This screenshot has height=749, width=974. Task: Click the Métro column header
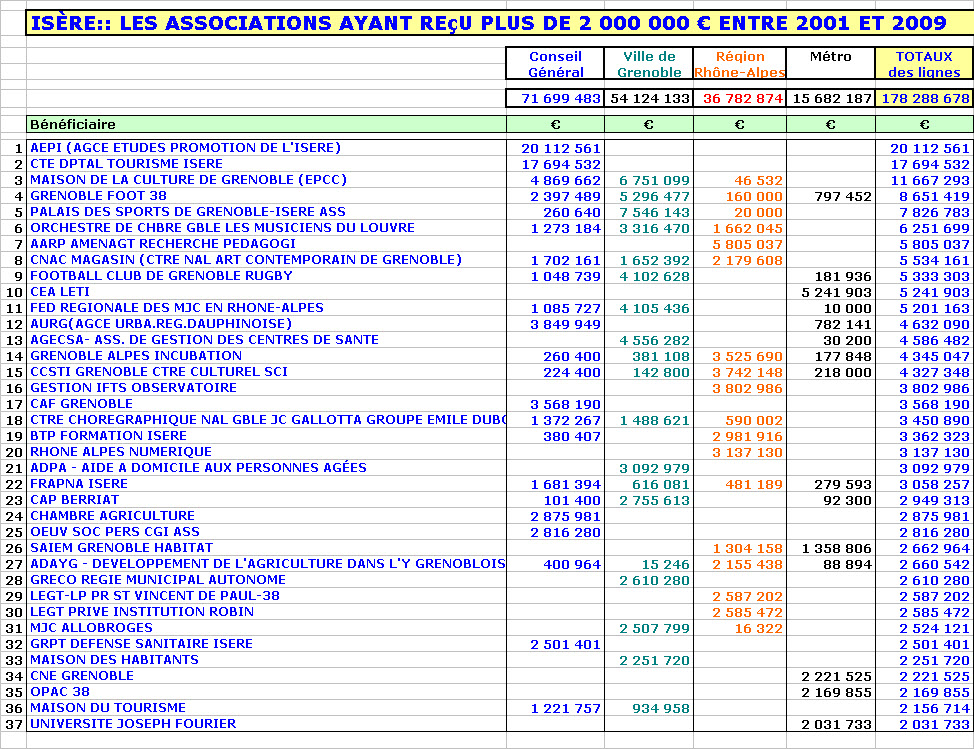point(830,57)
